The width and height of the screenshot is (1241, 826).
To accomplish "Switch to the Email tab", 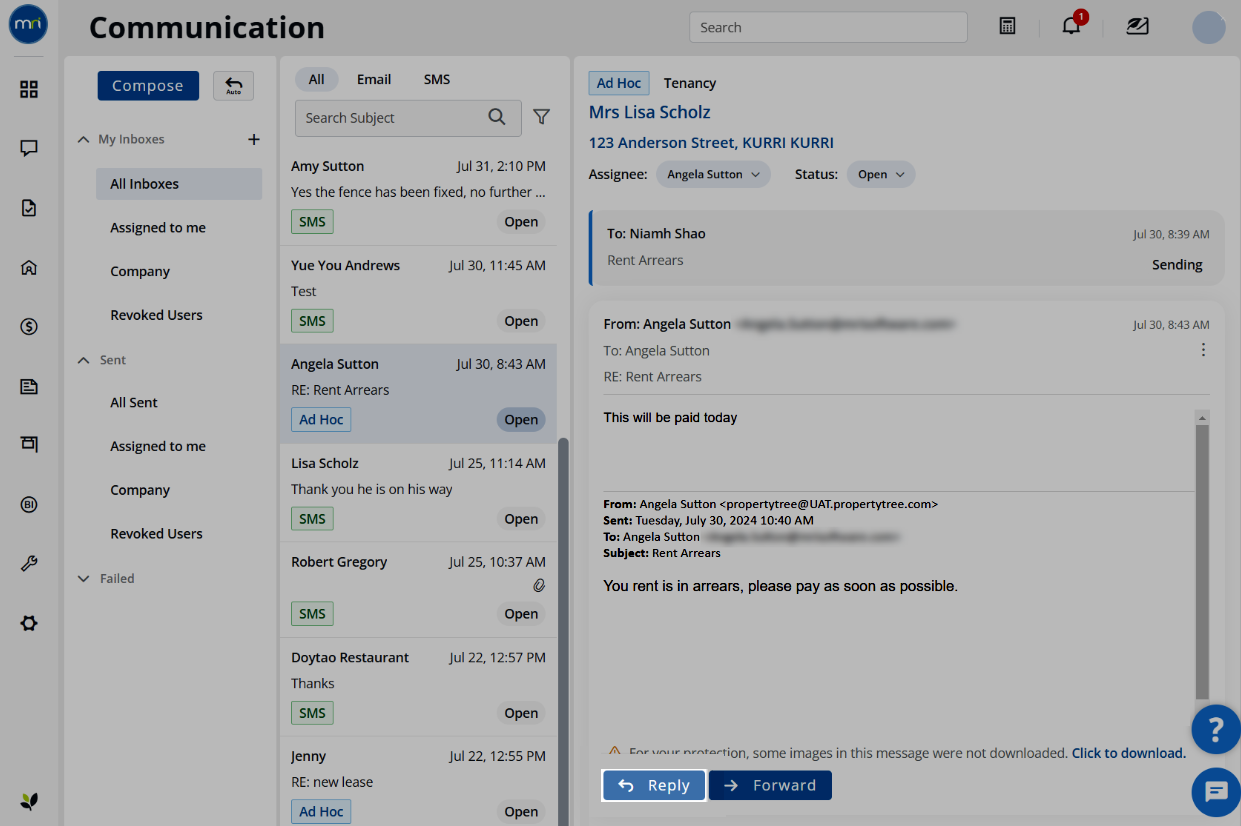I will [x=374, y=79].
